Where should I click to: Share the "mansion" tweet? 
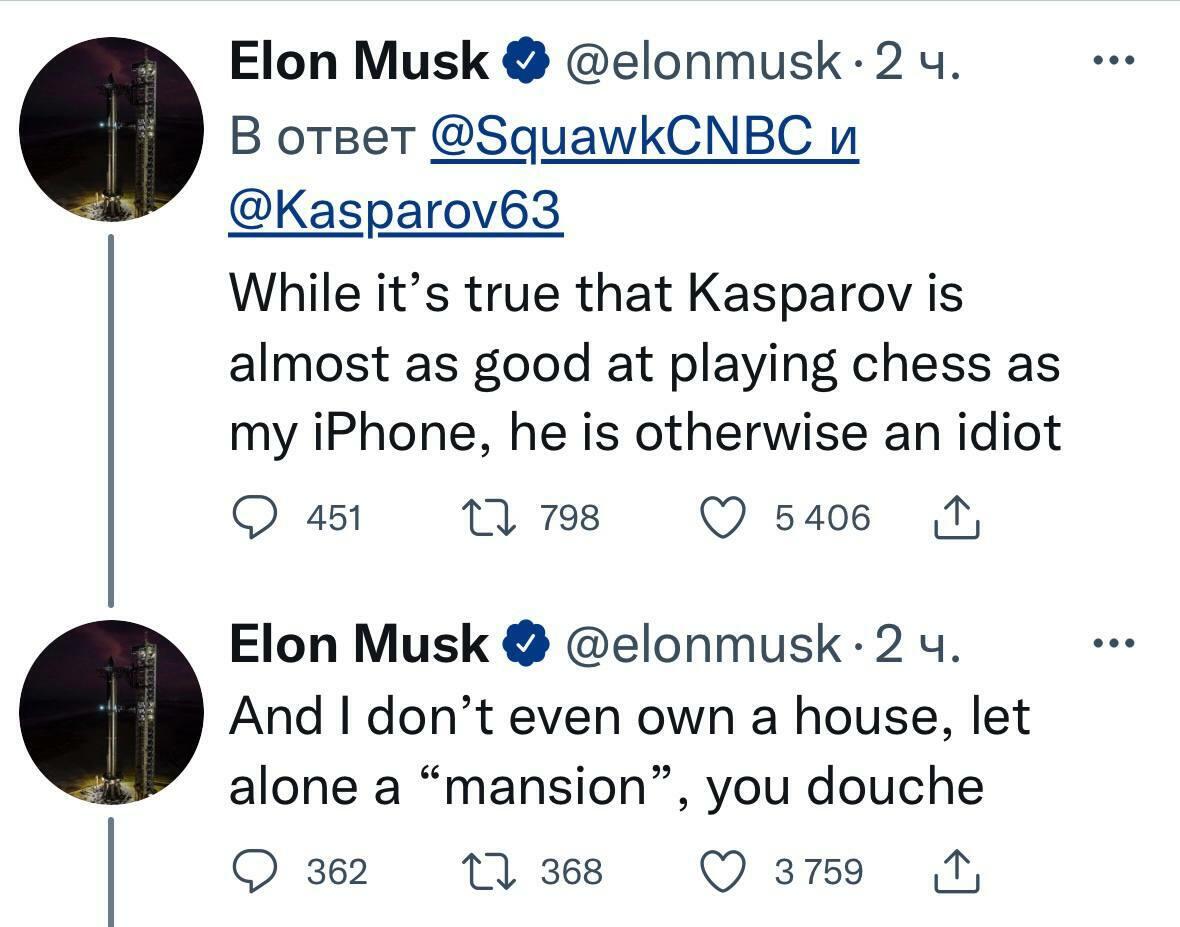(x=956, y=871)
